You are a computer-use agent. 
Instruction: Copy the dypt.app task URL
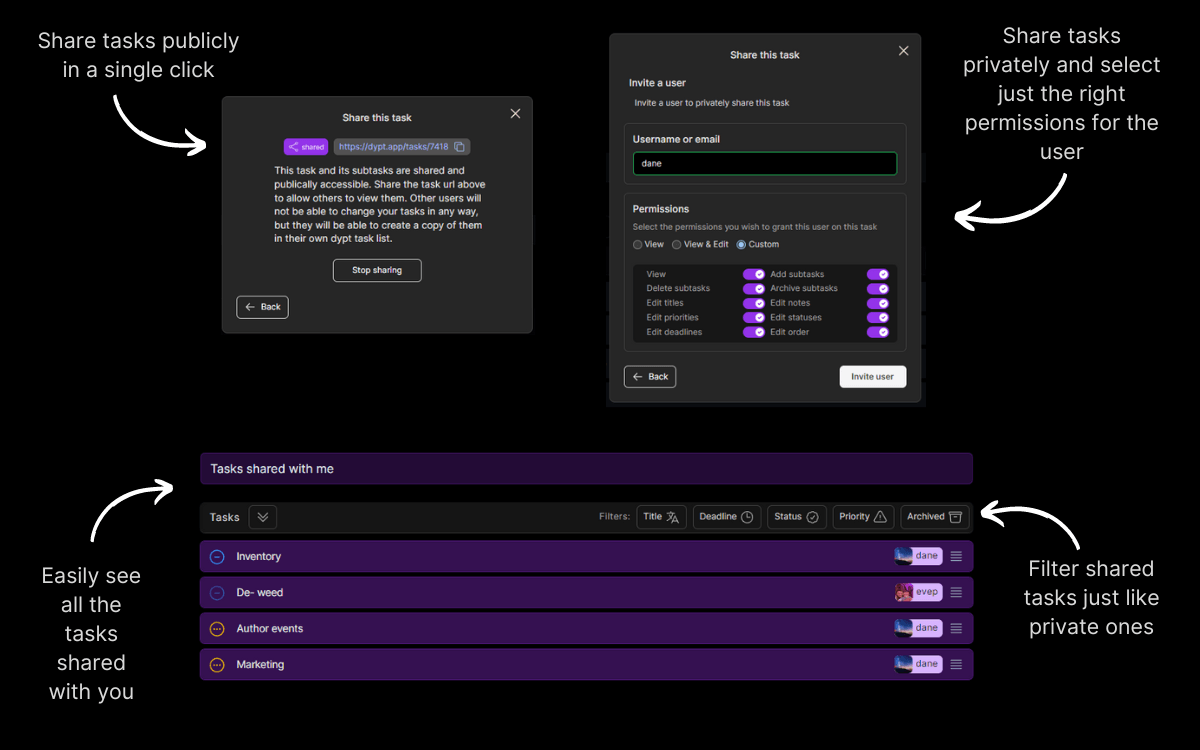[x=459, y=147]
